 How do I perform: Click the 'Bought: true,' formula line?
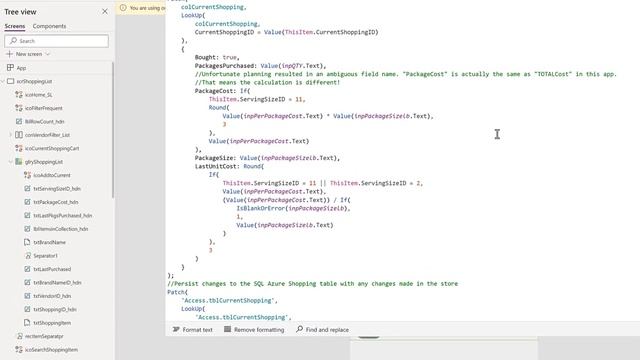coord(217,57)
